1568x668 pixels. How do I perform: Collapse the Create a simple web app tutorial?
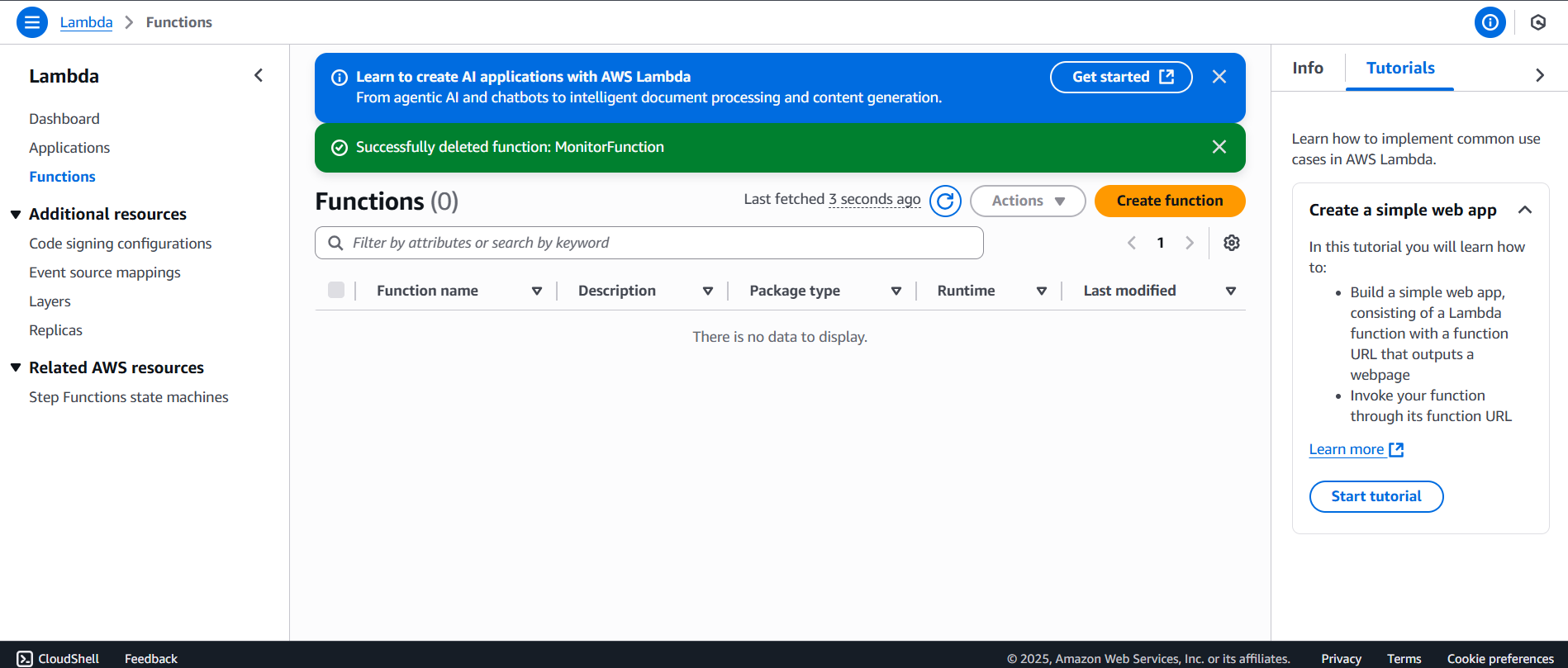tap(1524, 210)
